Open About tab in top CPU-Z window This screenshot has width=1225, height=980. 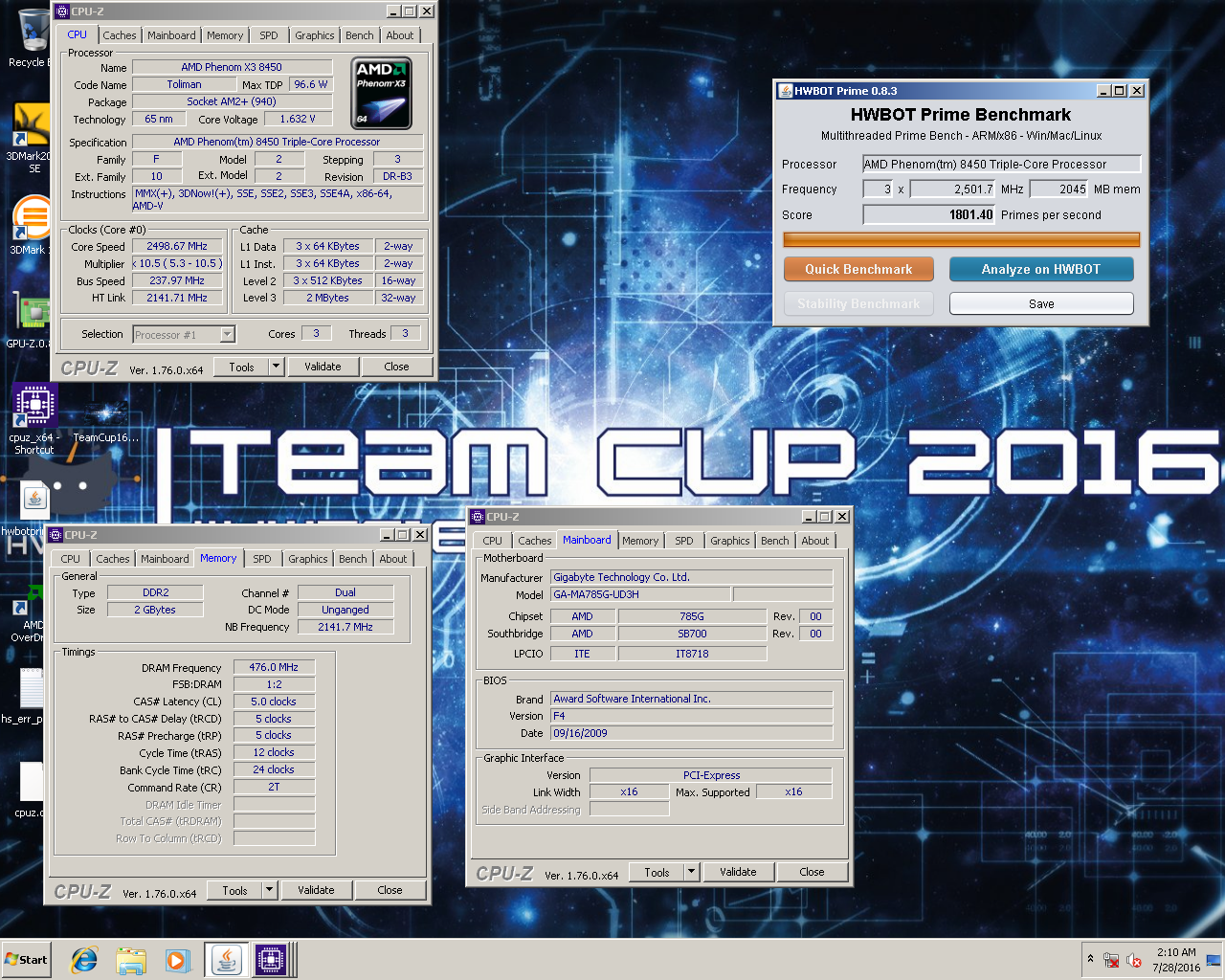click(400, 35)
